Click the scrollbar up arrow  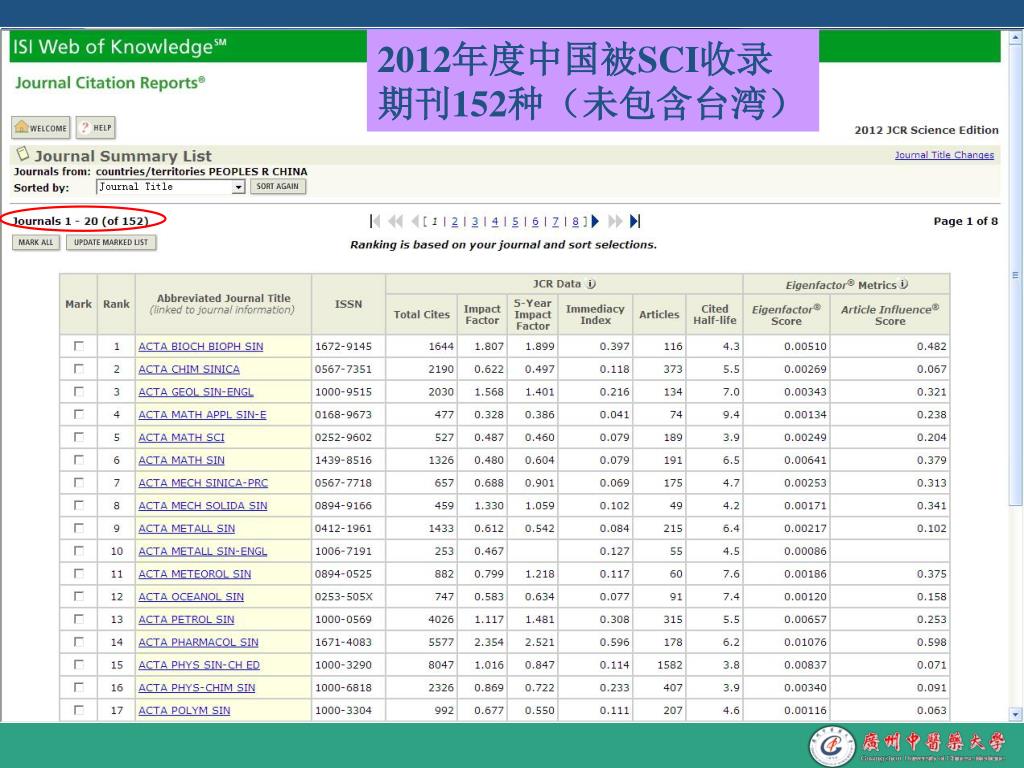(1016, 39)
